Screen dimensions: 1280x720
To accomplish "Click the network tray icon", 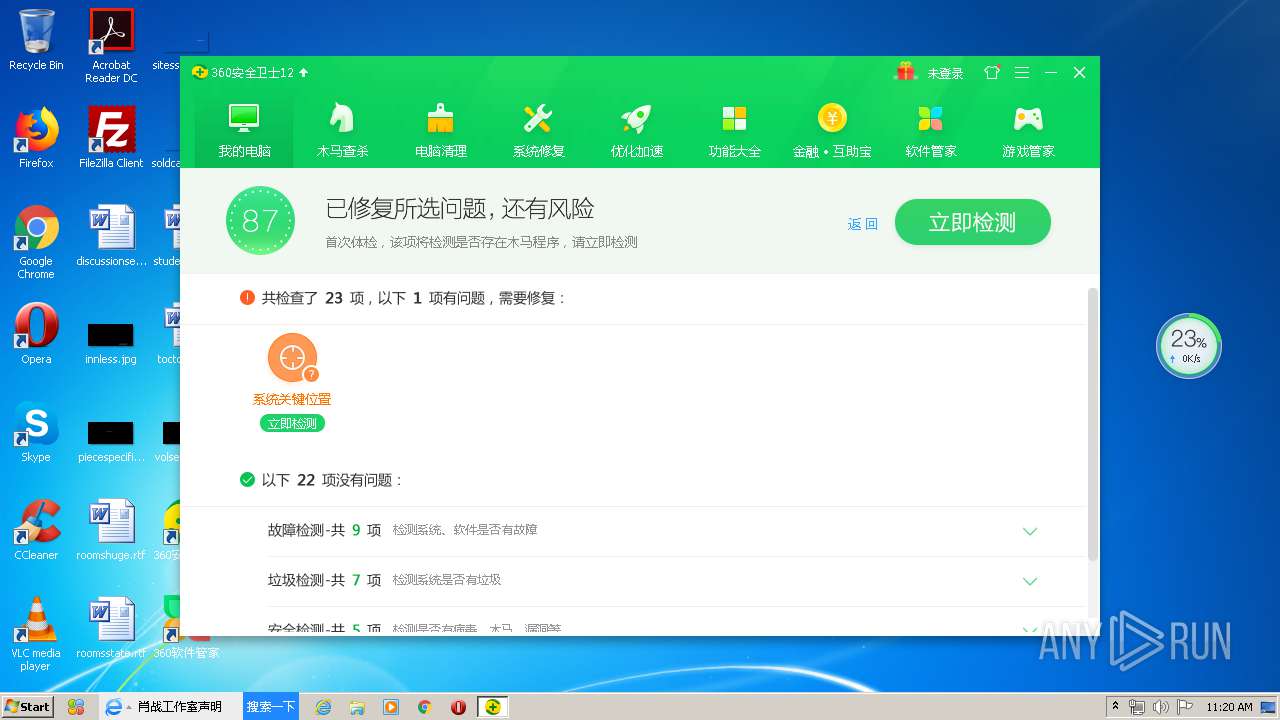I will tap(1137, 707).
